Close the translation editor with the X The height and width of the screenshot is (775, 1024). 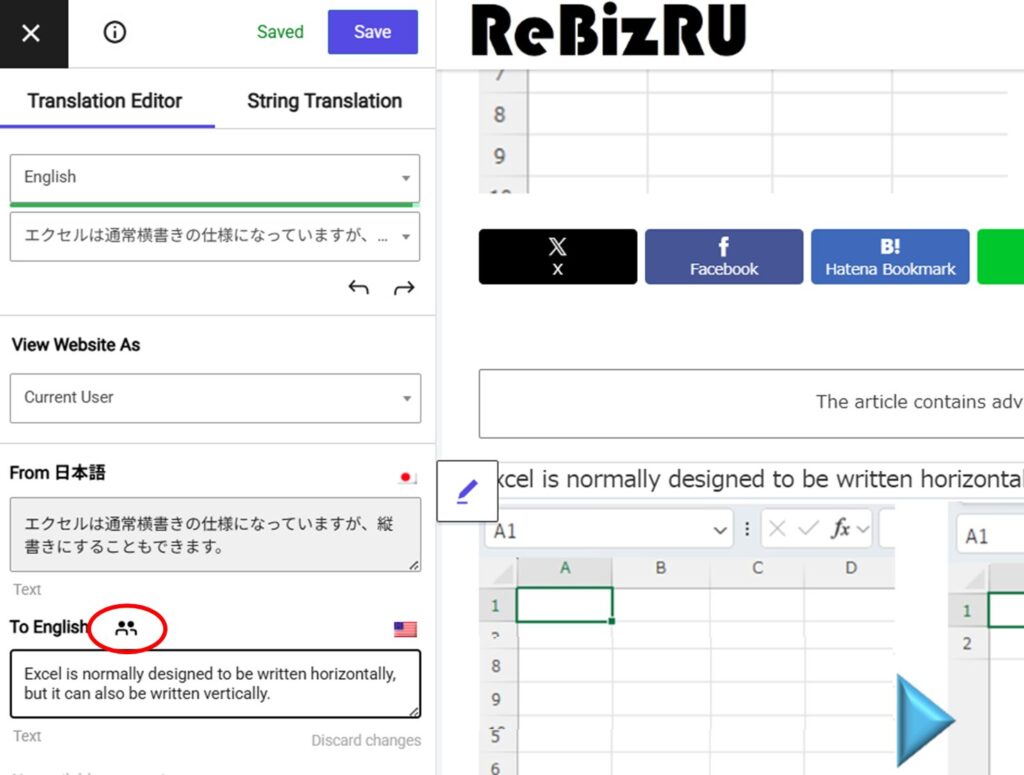point(31,33)
